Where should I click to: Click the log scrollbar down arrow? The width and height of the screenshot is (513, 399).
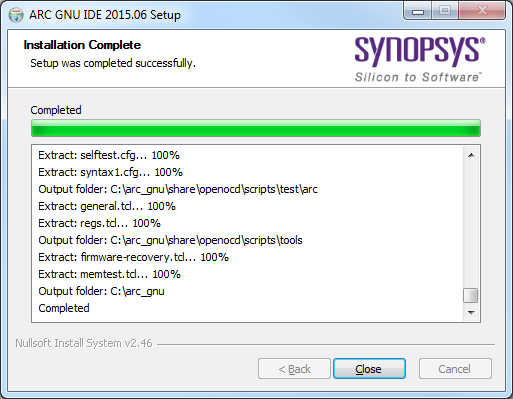[471, 312]
